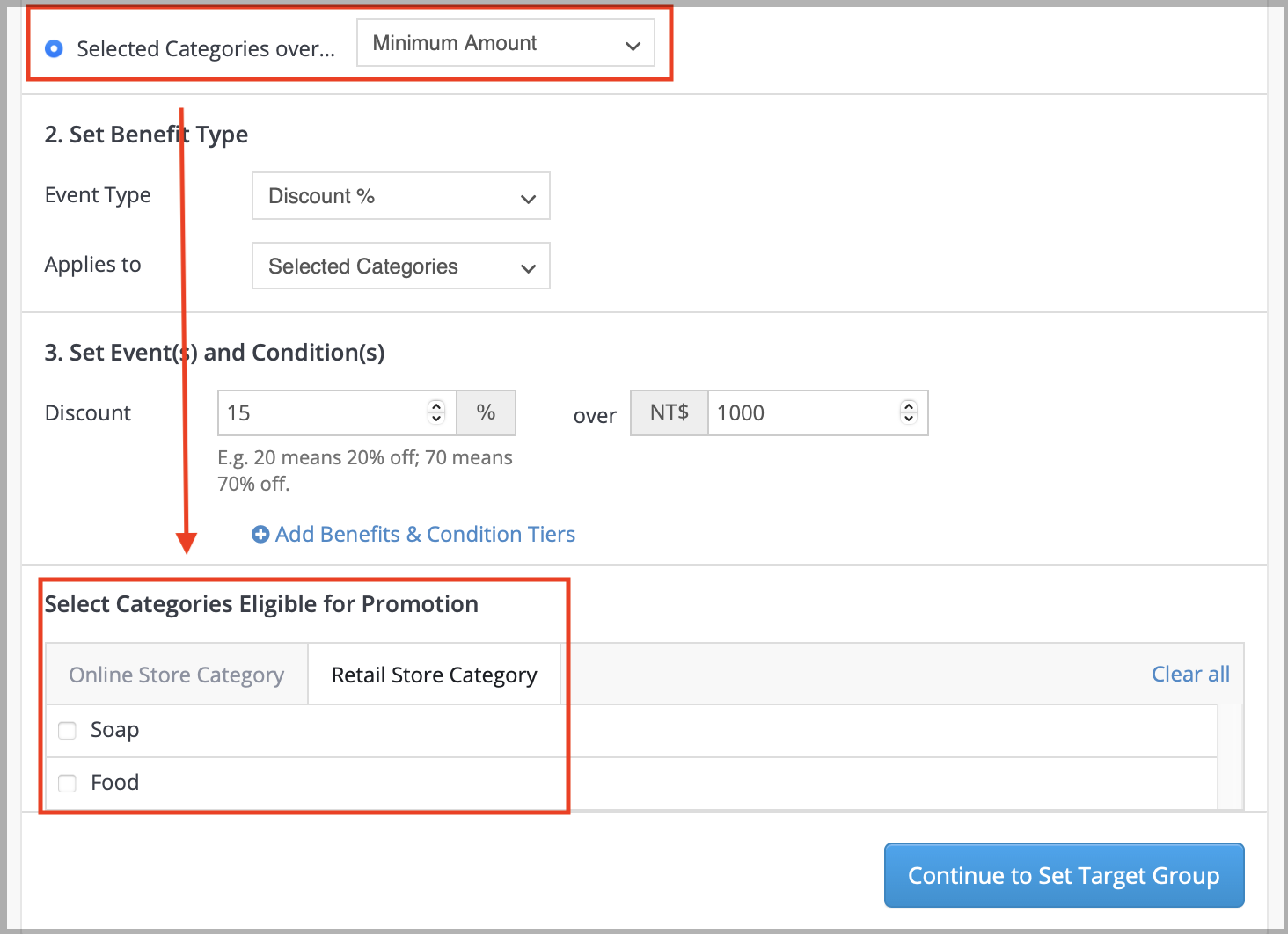Switch to the Online Store Category tab
This screenshot has height=934, width=1288.
(177, 675)
